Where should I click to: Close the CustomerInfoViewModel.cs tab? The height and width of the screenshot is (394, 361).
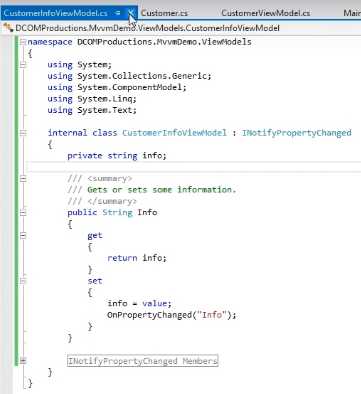[131, 13]
